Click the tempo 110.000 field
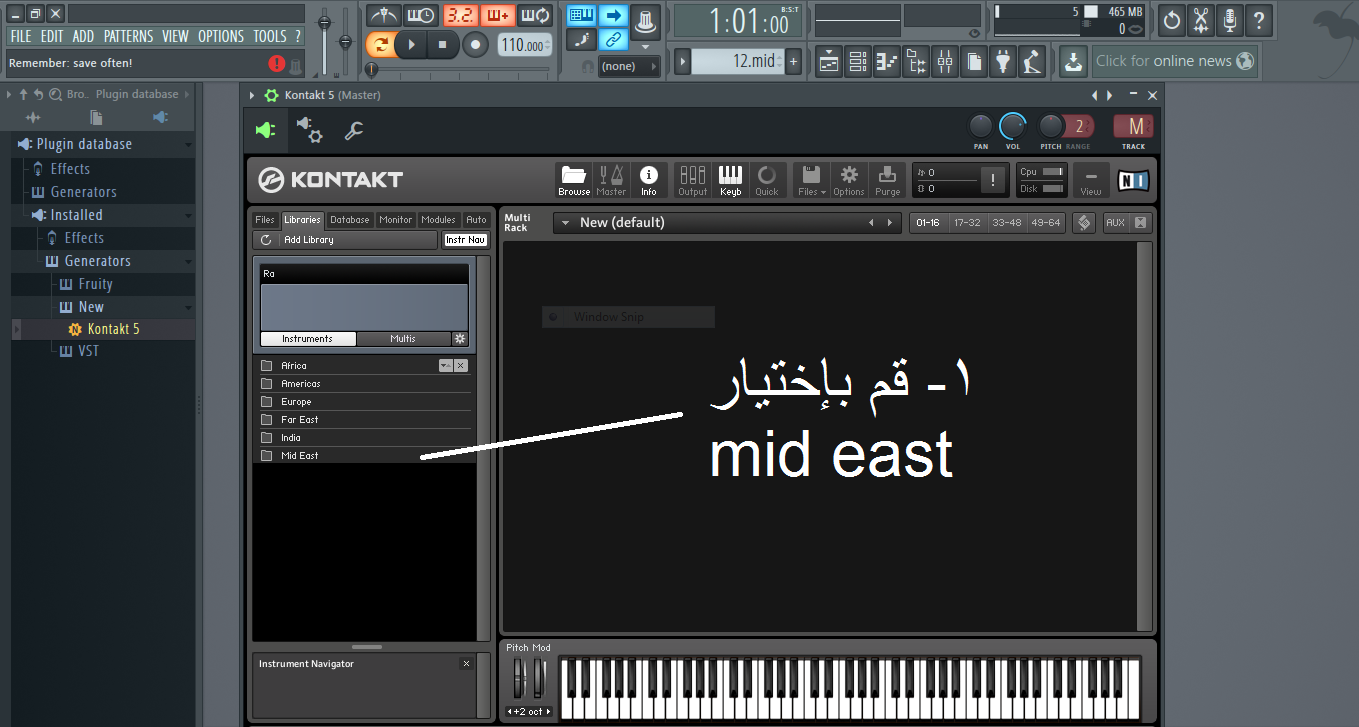 524,45
